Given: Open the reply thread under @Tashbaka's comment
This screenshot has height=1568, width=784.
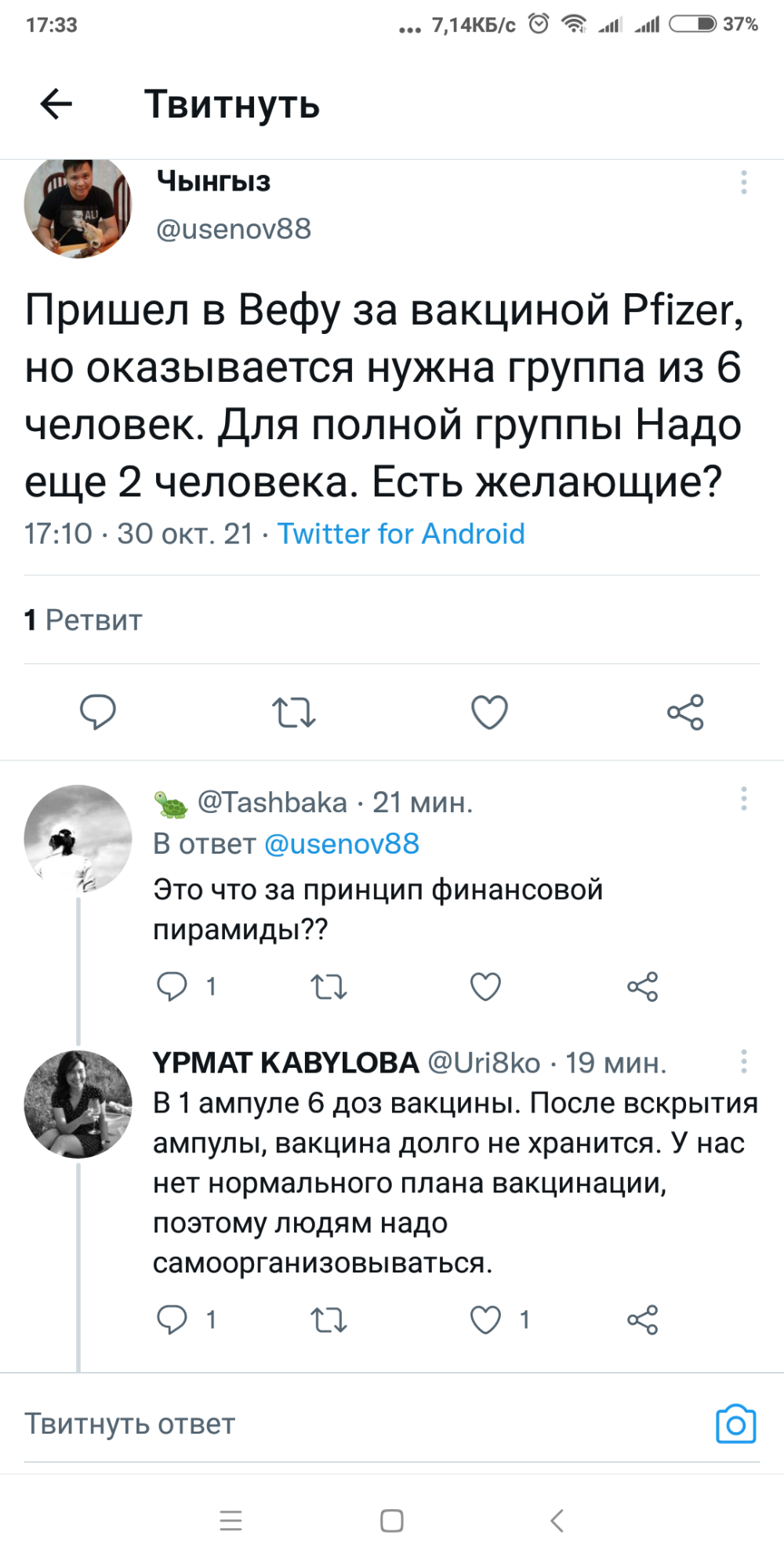Looking at the screenshot, I should click(172, 986).
